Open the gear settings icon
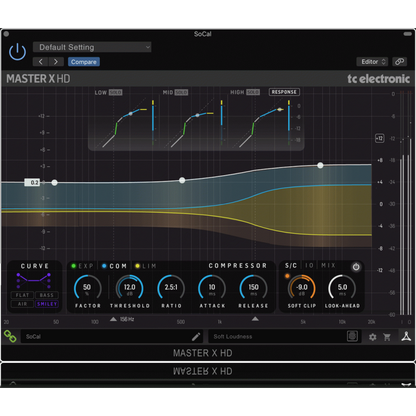The width and height of the screenshot is (416, 416). pyautogui.click(x=373, y=337)
